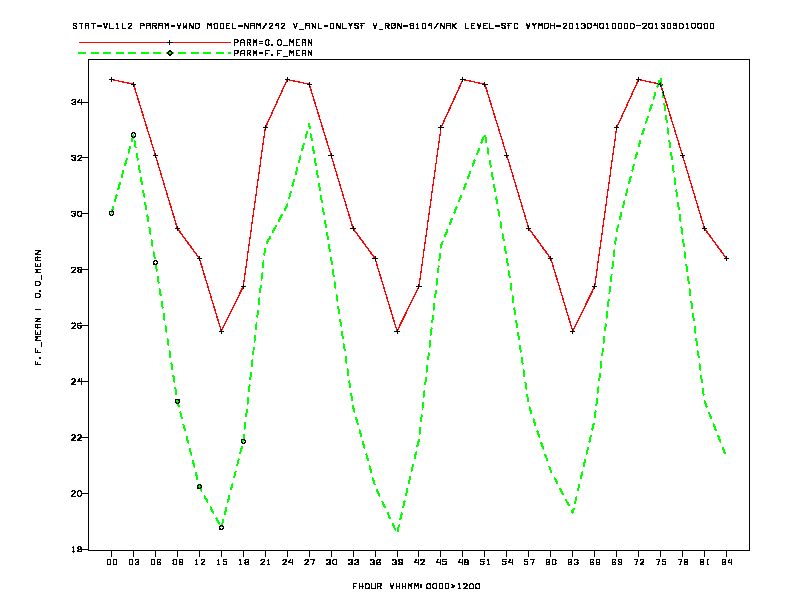Click the x-axis tick label 33
The width and height of the screenshot is (792, 612).
(353, 562)
